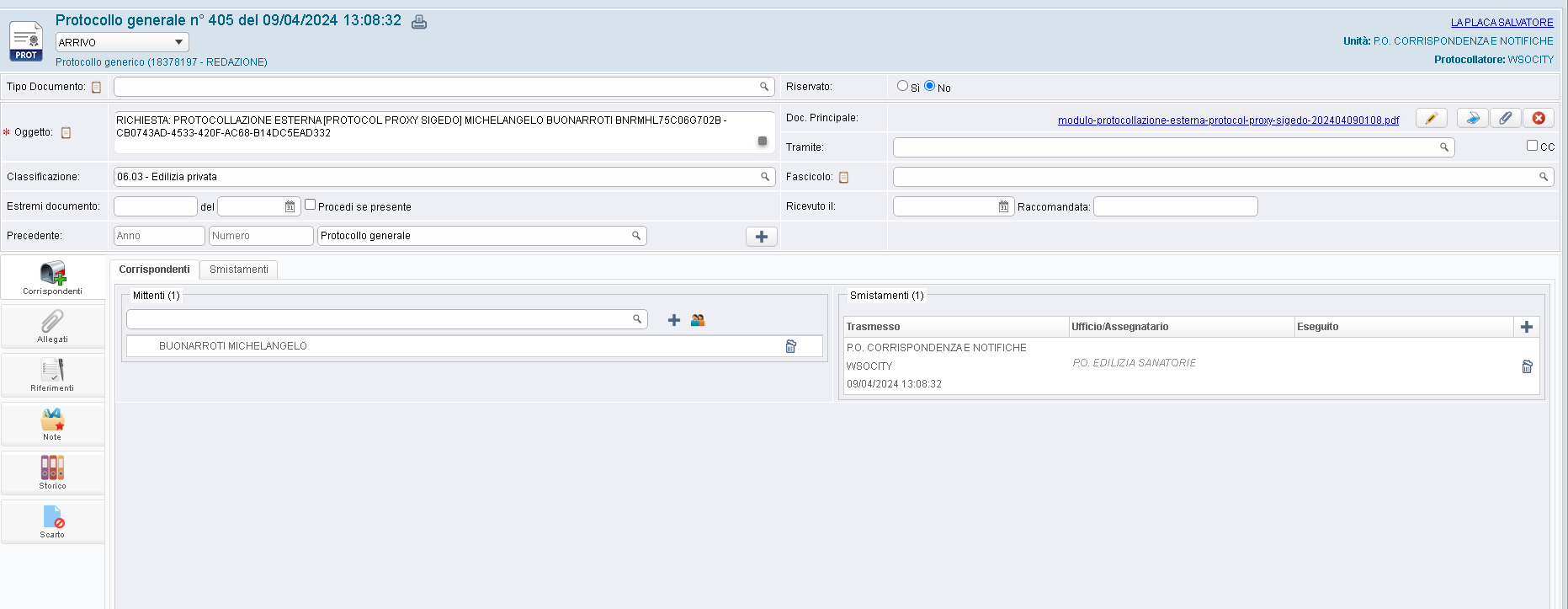Open the ARRIVO protocol type dropdown

pos(122,42)
